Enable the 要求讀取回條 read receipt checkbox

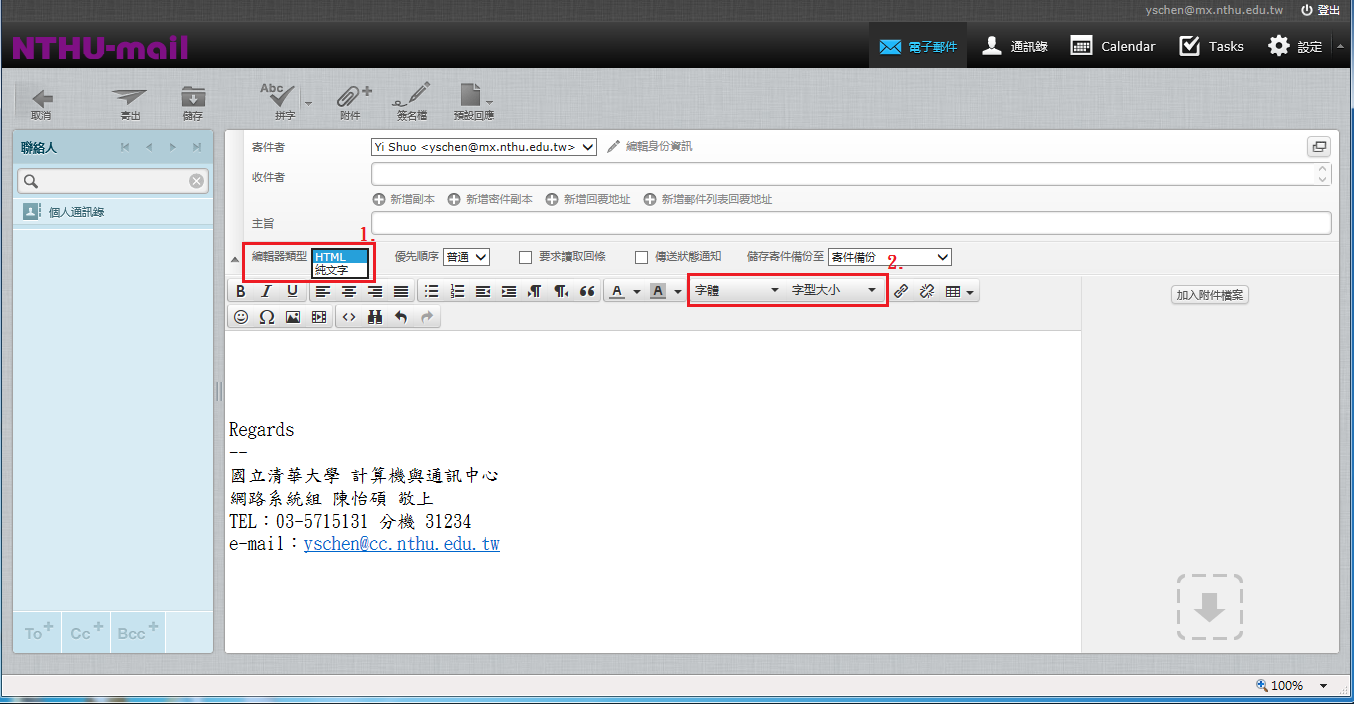point(525,257)
